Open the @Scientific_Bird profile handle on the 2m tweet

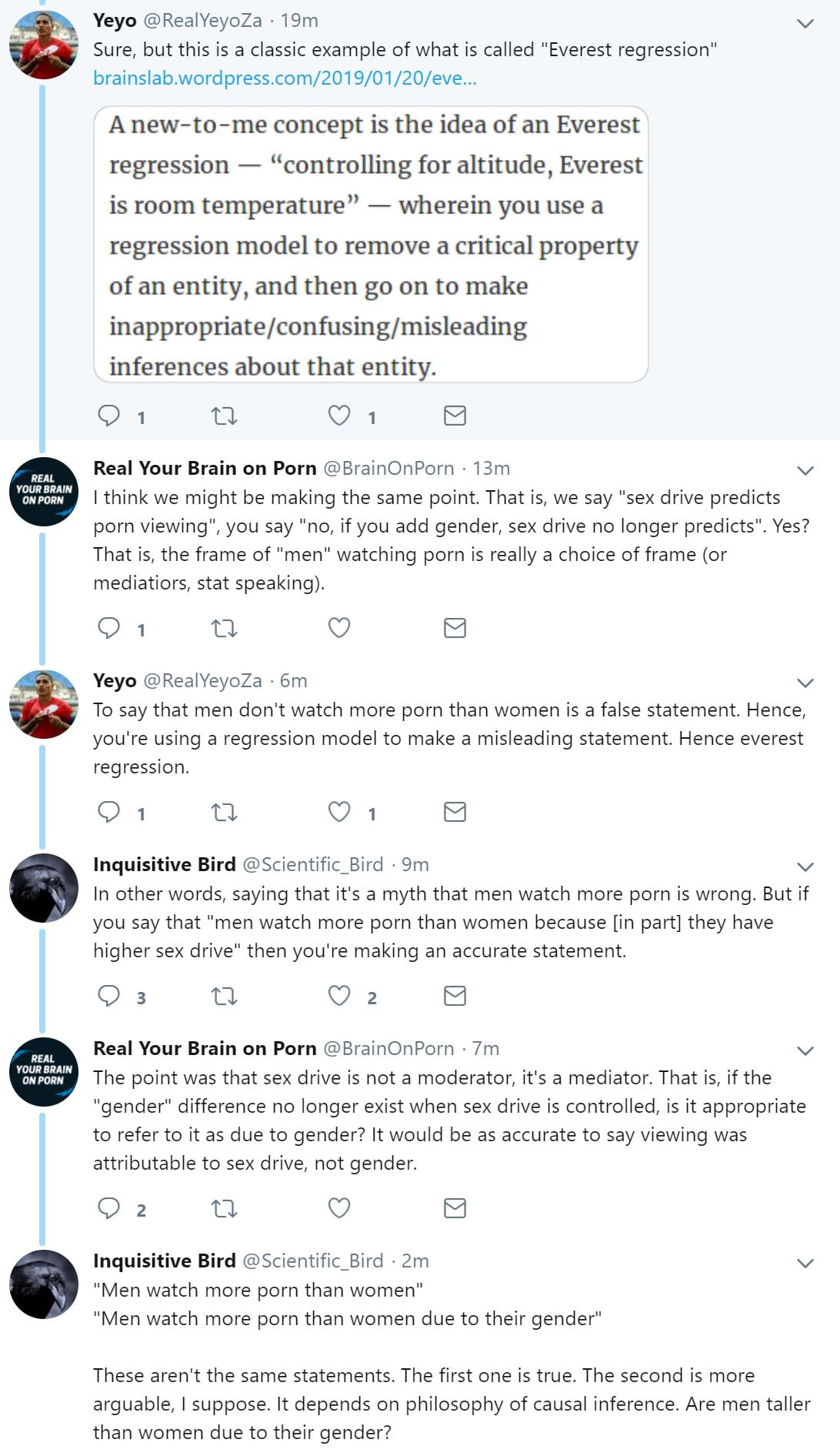point(312,1261)
